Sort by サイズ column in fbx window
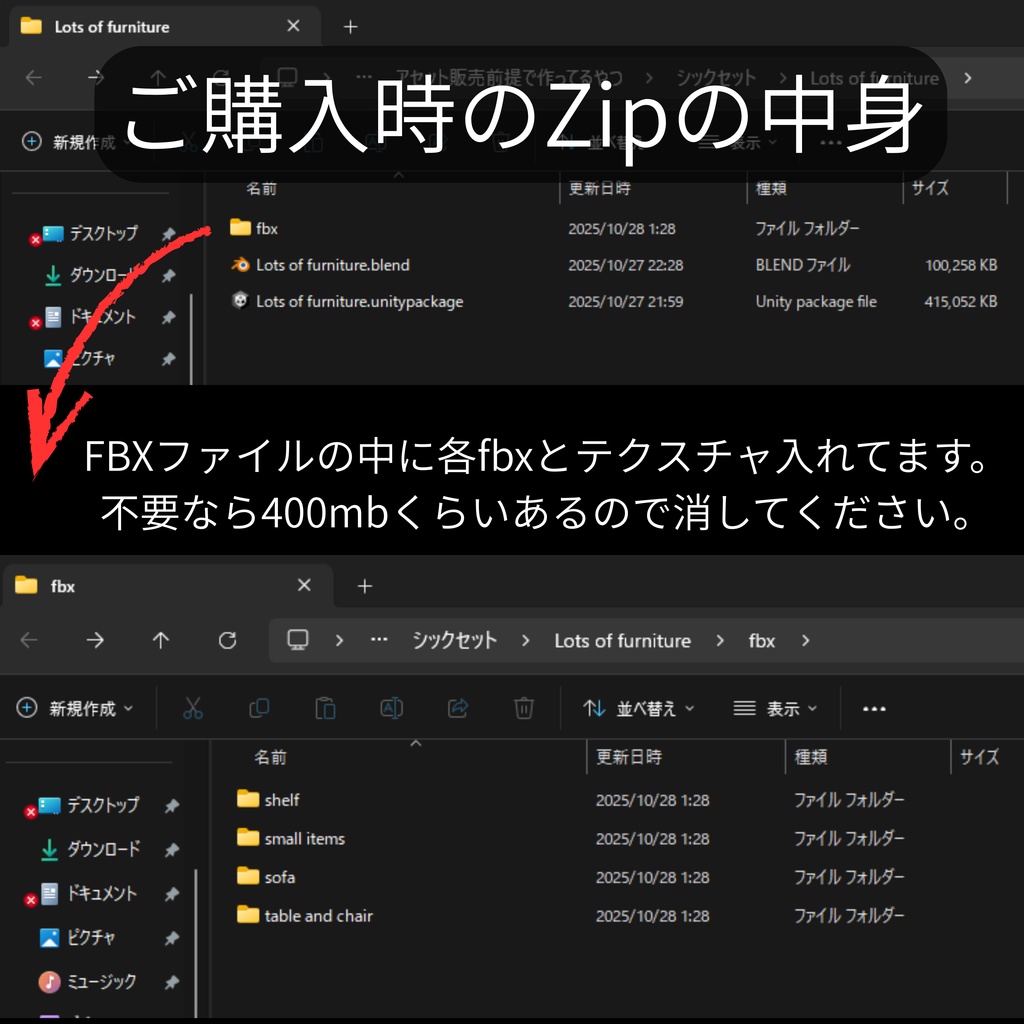1024x1024 pixels. (979, 757)
